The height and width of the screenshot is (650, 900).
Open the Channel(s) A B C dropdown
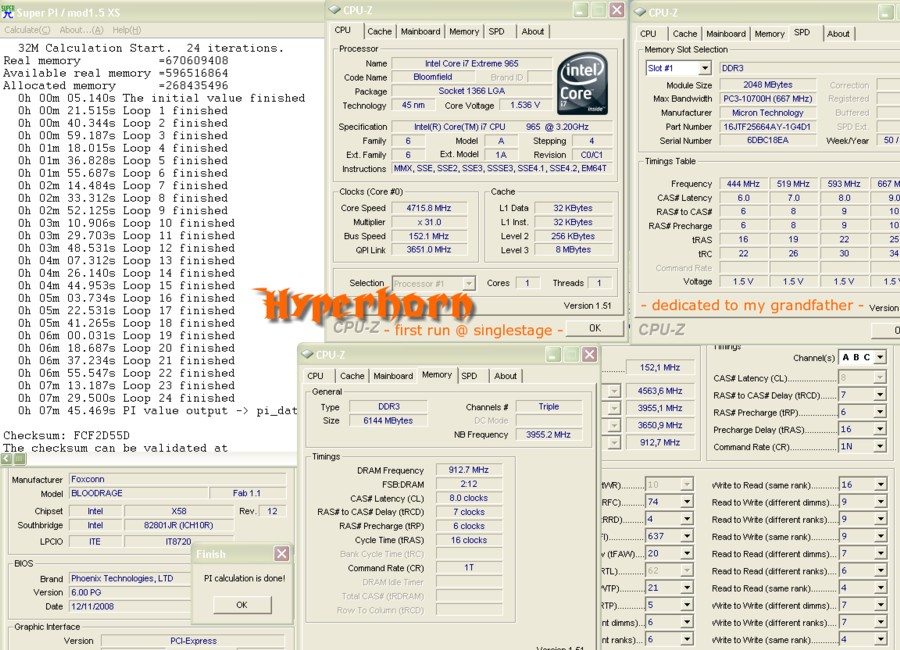point(880,357)
